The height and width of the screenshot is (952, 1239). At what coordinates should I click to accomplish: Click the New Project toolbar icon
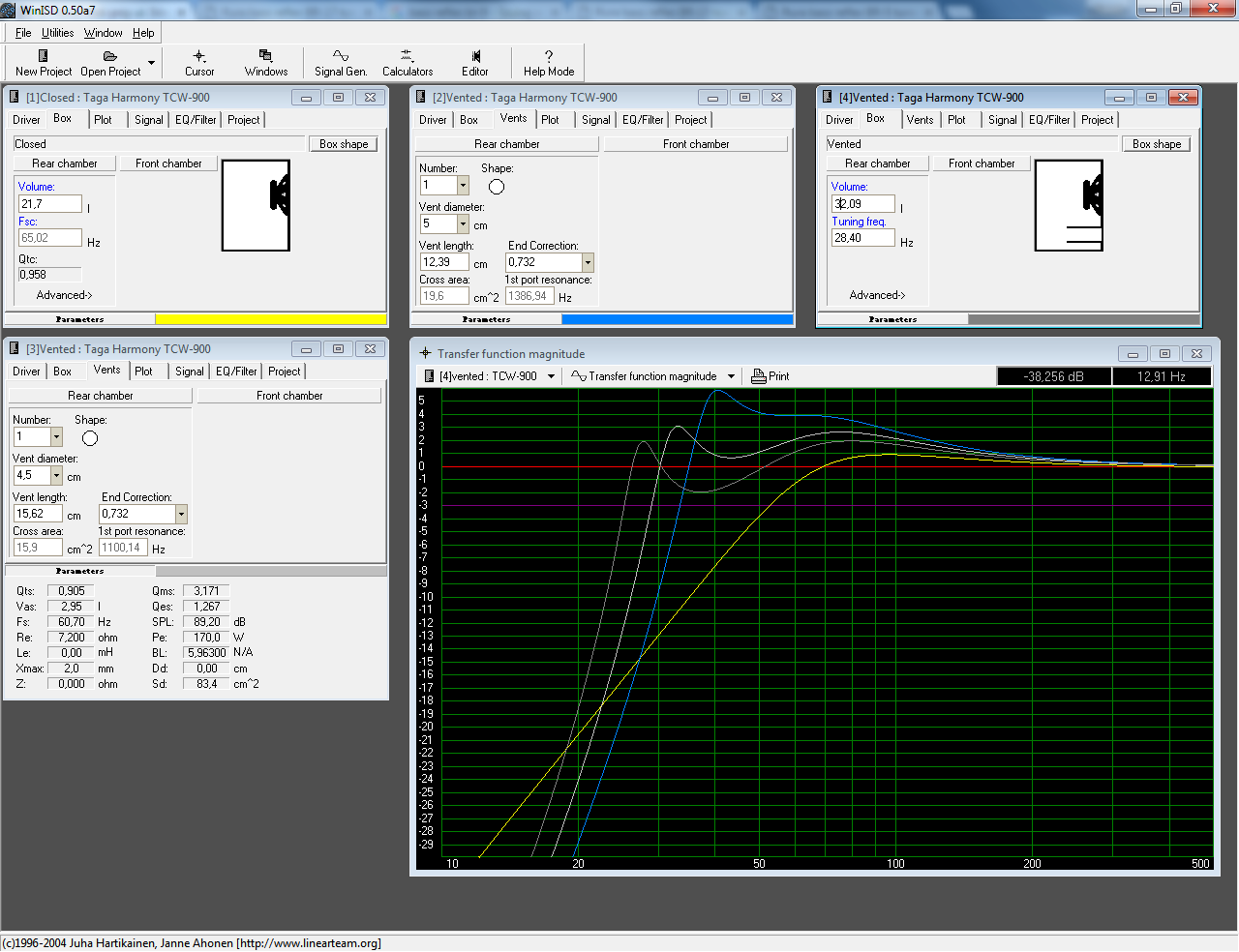[43, 56]
